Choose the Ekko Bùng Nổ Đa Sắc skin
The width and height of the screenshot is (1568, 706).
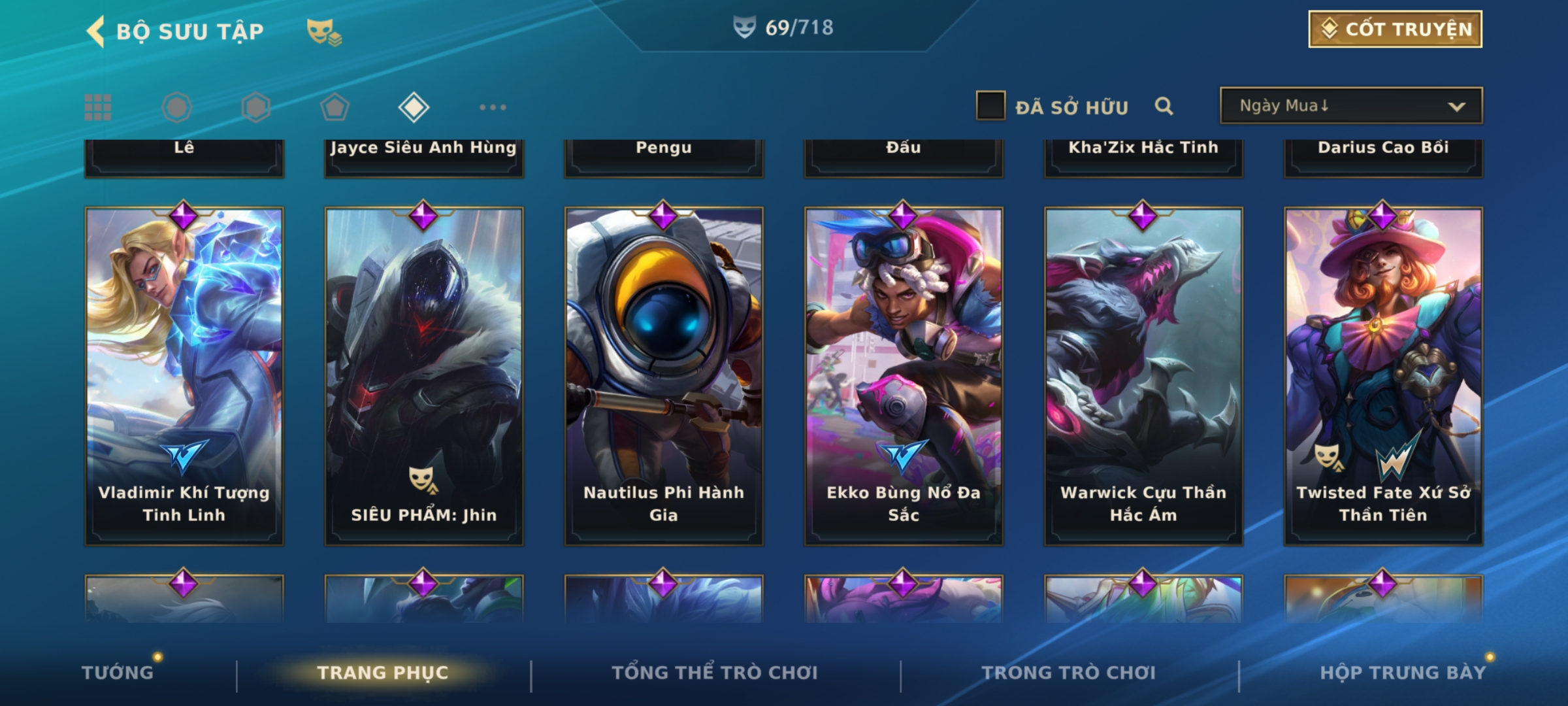[904, 376]
